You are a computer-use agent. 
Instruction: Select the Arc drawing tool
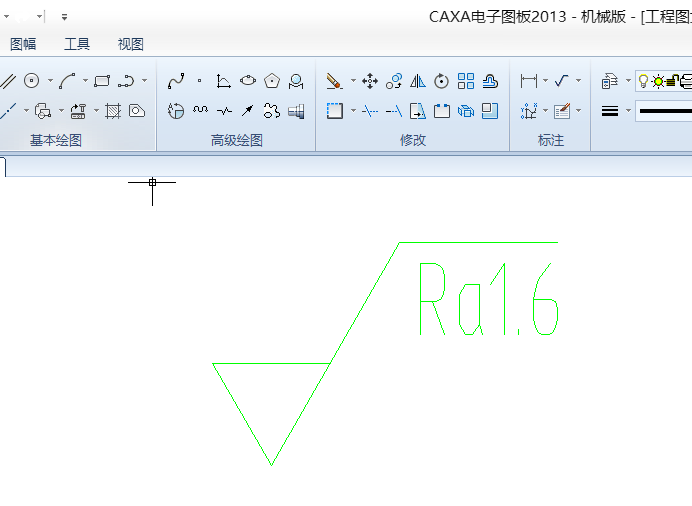click(67, 81)
